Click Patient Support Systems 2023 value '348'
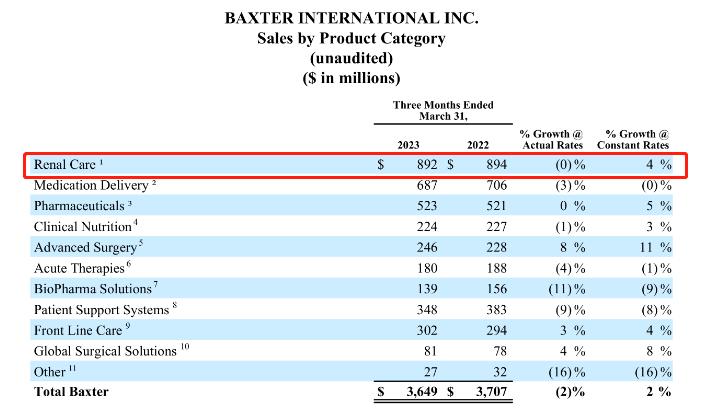This screenshot has width=716, height=416. point(427,310)
